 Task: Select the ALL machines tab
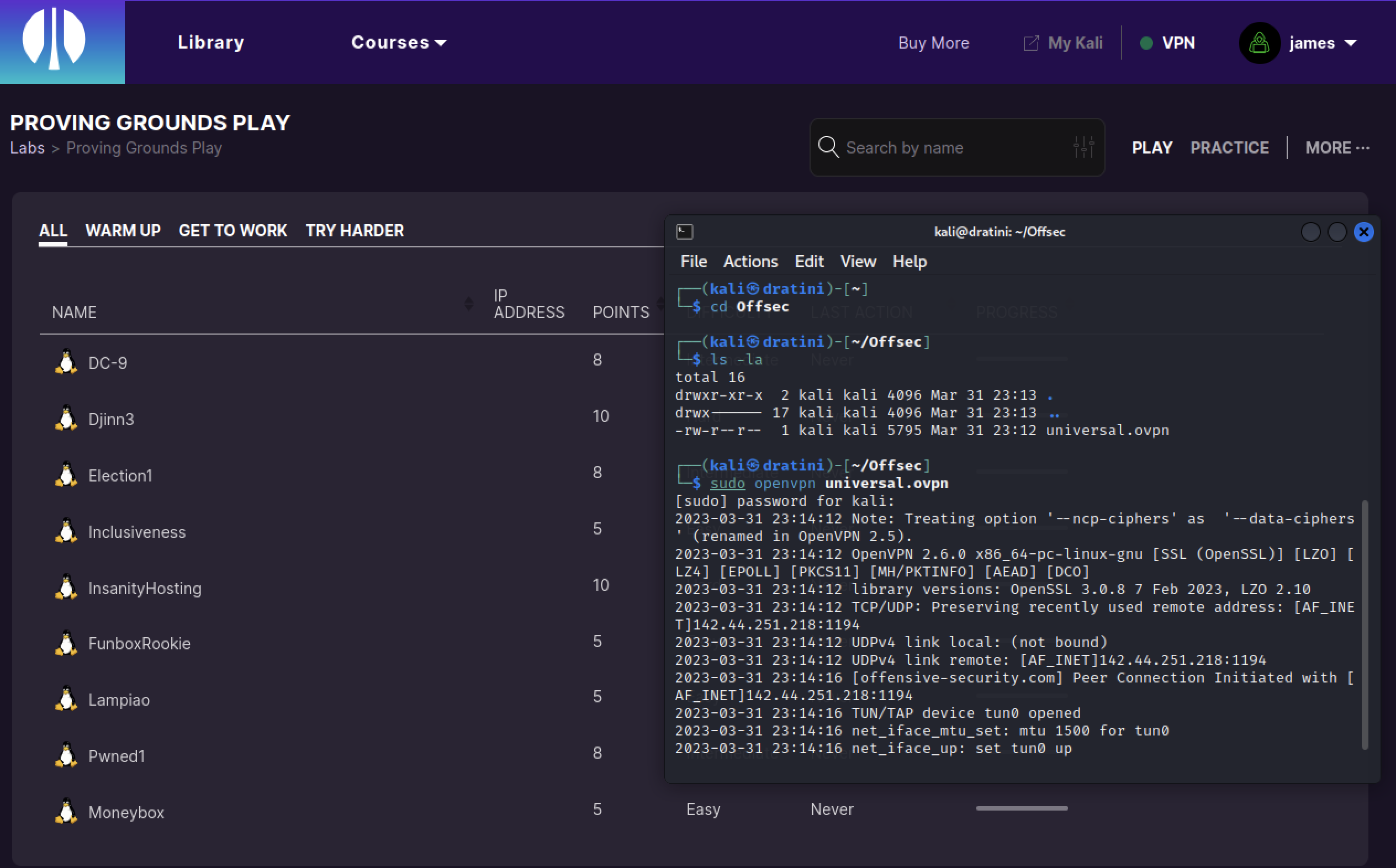coord(53,231)
